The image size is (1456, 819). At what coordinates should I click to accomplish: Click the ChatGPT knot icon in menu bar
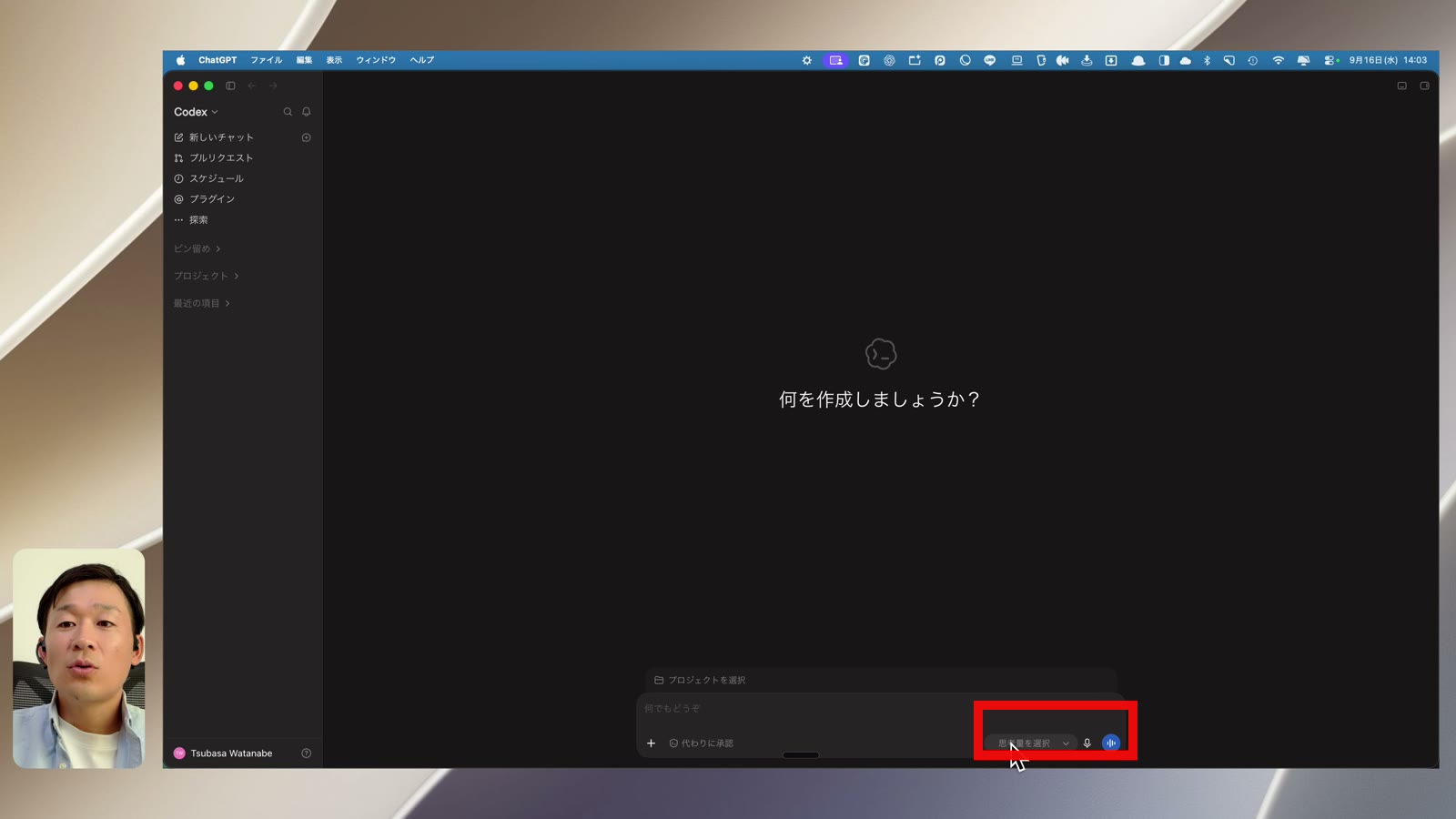889,60
